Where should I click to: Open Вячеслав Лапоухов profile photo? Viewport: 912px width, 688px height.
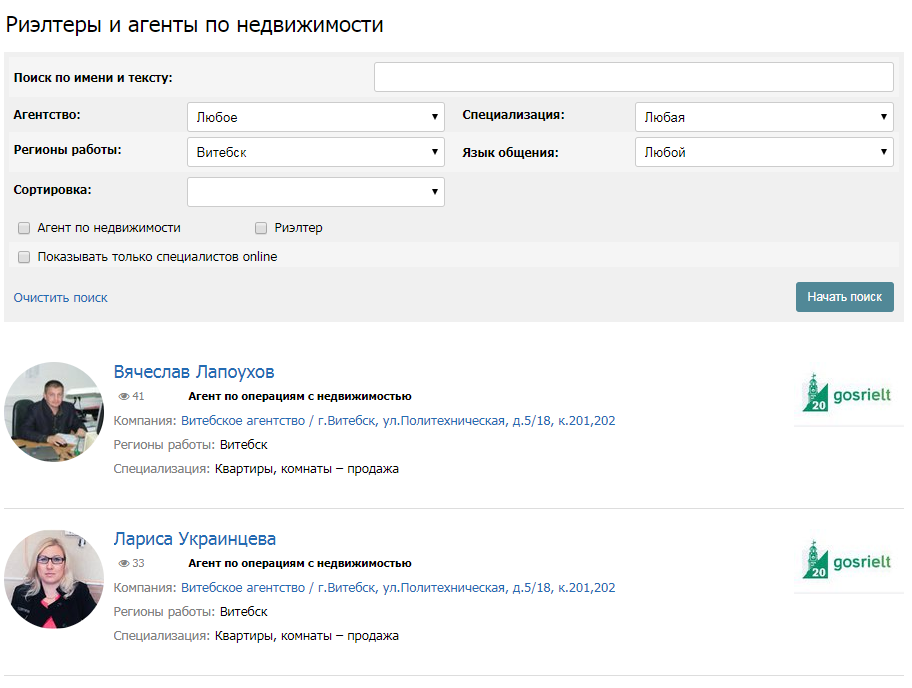tap(54, 412)
